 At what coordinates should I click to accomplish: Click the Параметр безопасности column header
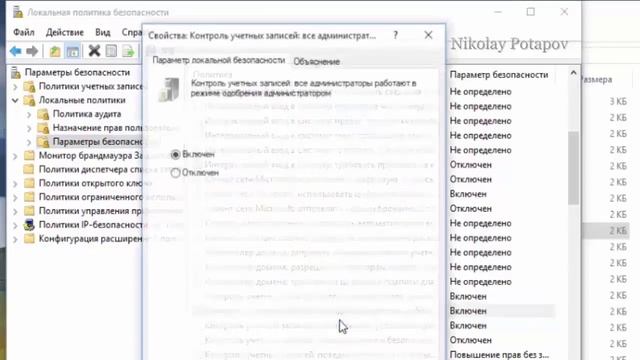coord(499,75)
